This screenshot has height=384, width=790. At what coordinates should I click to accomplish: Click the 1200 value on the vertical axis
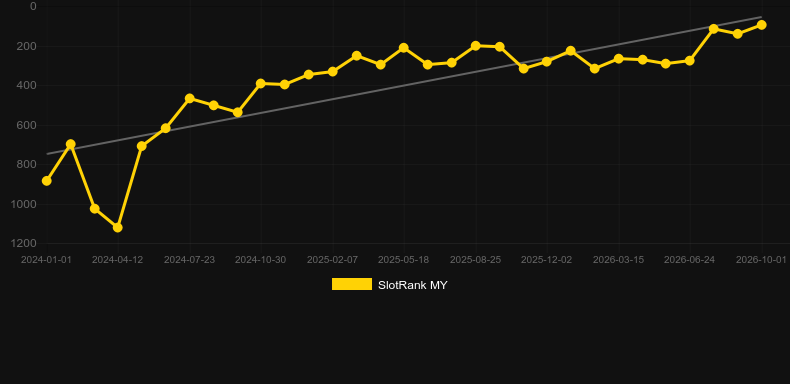(x=24, y=243)
